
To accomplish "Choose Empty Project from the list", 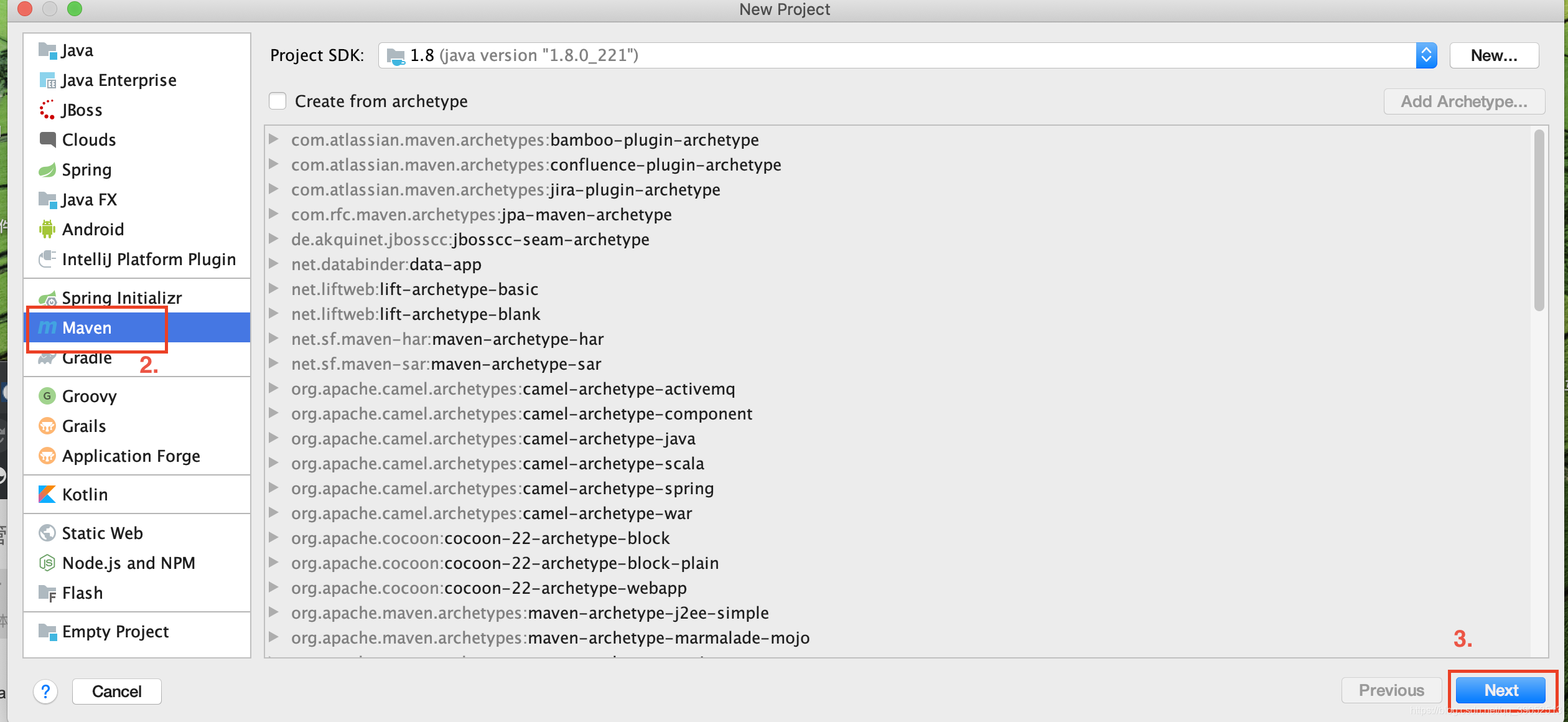I will pos(115,632).
